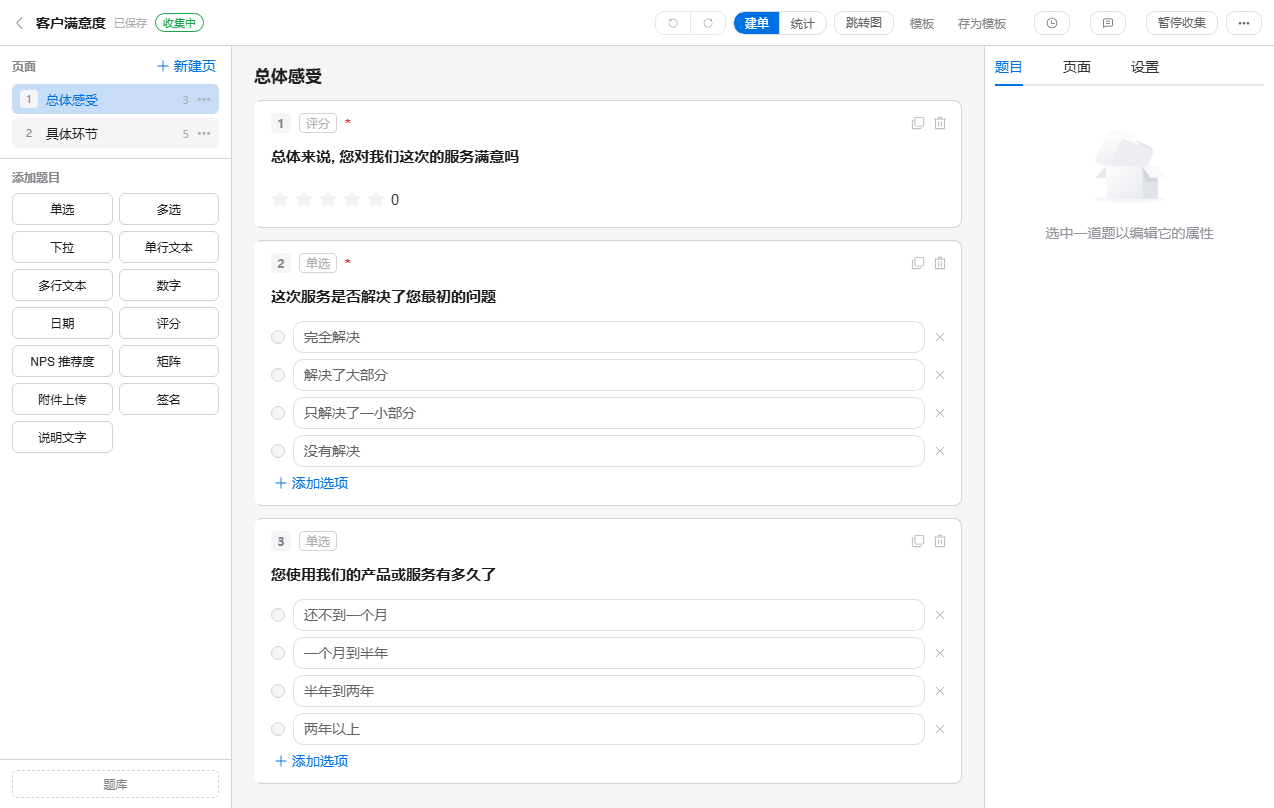Select radio button for 没有解决
The height and width of the screenshot is (808, 1274).
[x=278, y=451]
